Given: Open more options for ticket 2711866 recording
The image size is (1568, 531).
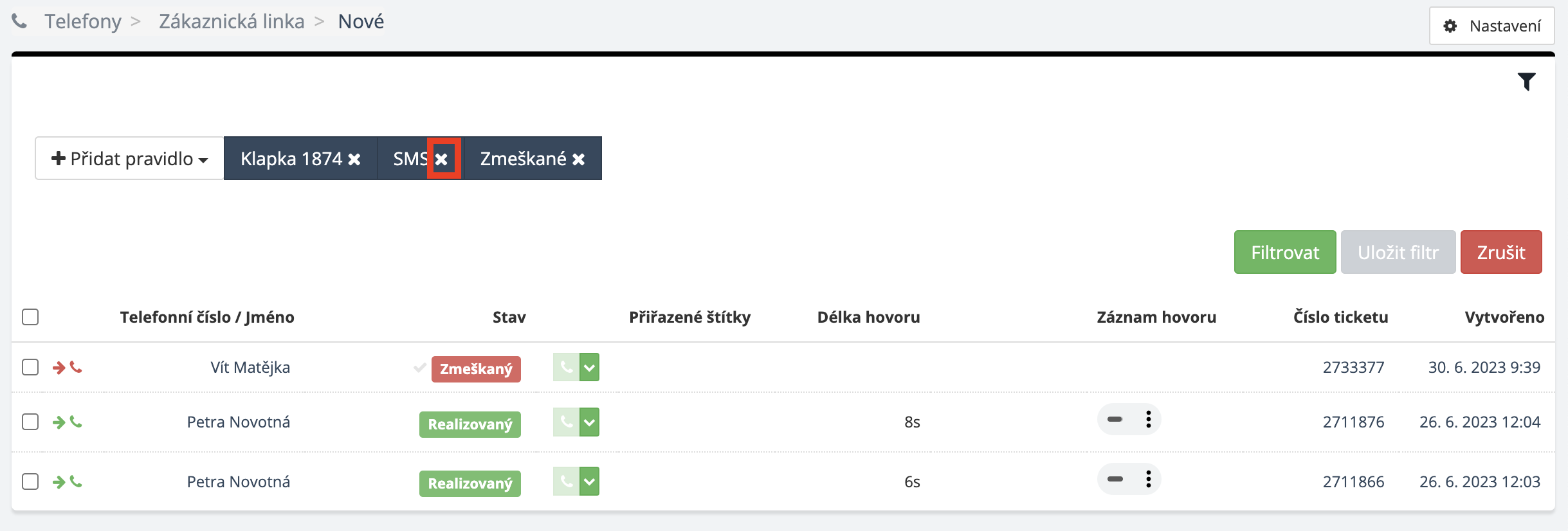Looking at the screenshot, I should click(1148, 479).
